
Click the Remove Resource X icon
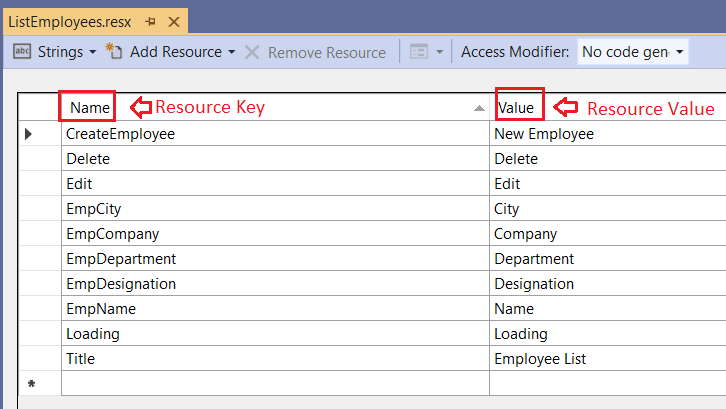(252, 52)
